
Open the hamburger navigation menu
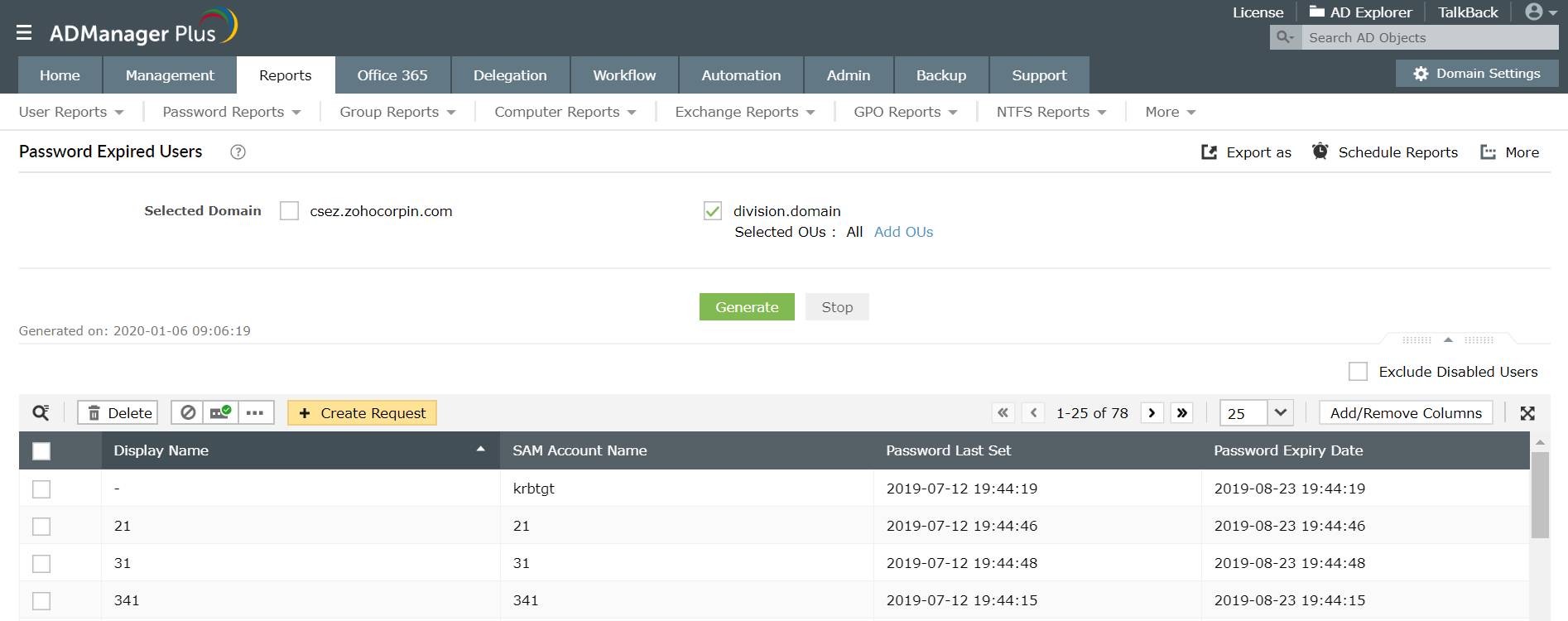click(24, 32)
